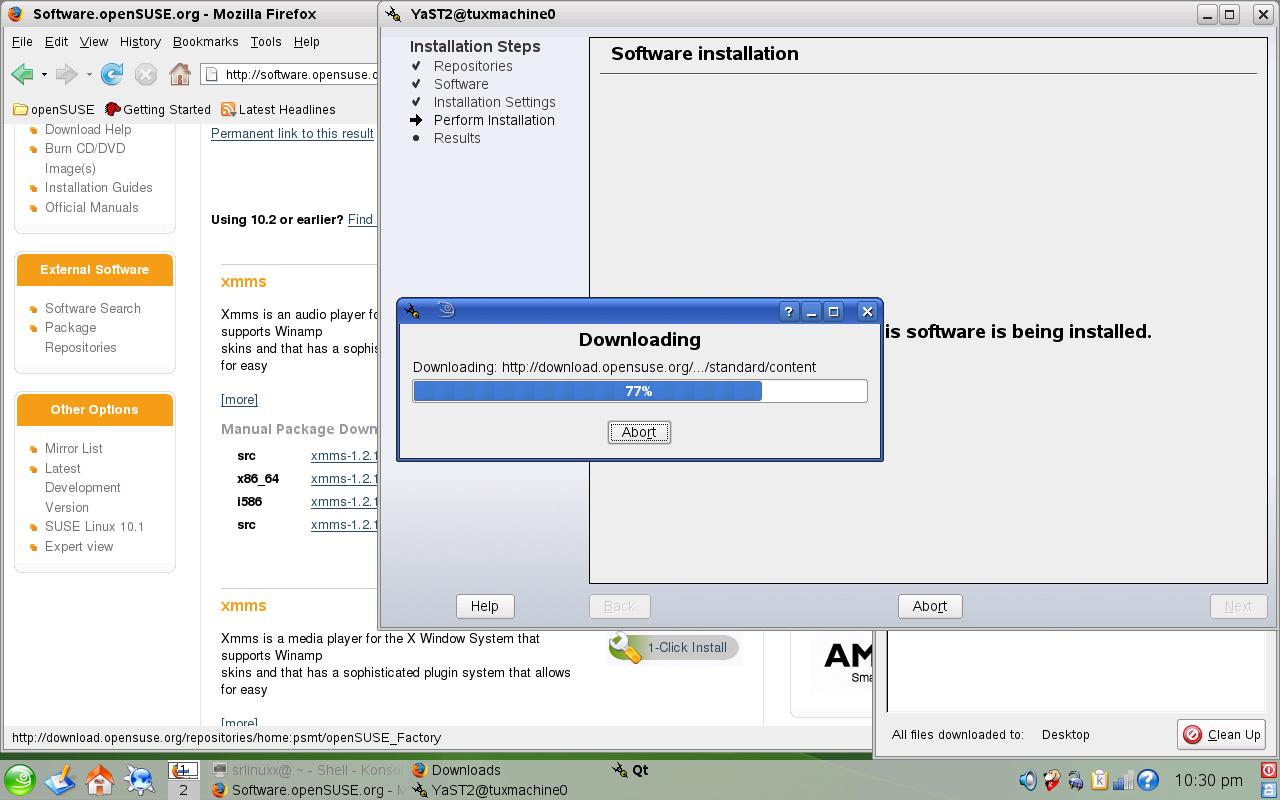Open the desktop/pencil panel icon

60,780
